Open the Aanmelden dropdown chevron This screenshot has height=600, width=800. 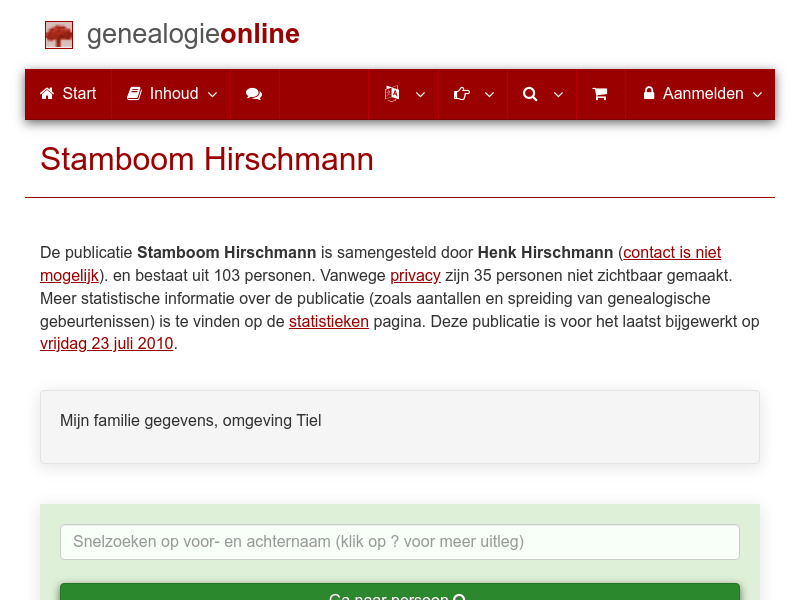coord(758,95)
